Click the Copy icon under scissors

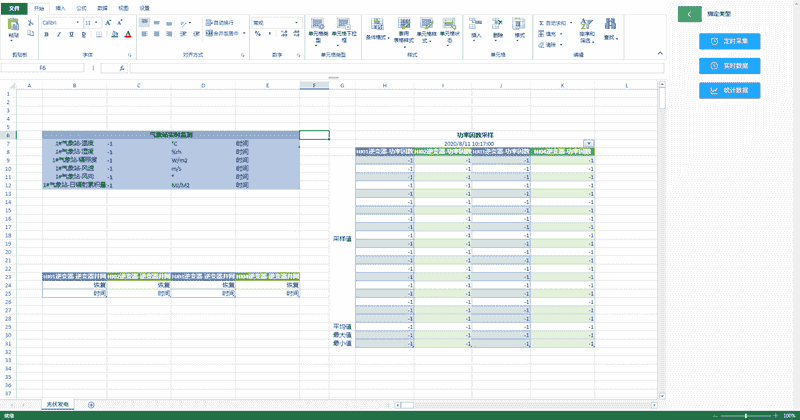30,34
